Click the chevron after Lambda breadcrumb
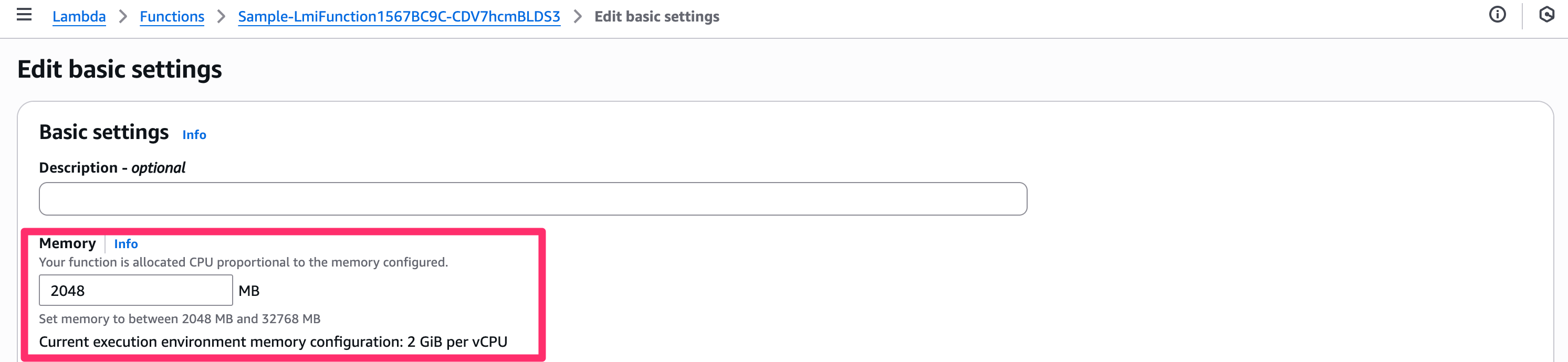 (123, 16)
